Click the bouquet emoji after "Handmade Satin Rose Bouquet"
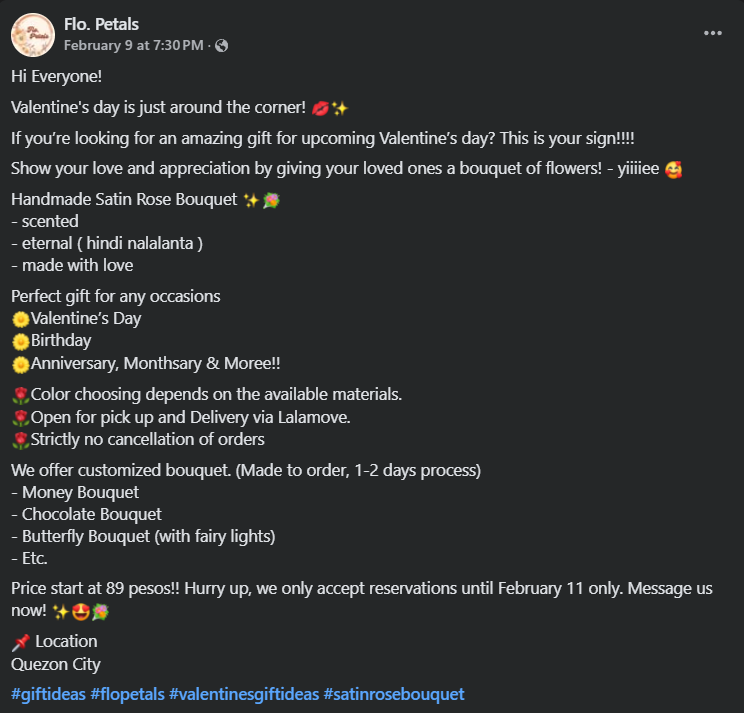The image size is (744, 713). (x=271, y=200)
